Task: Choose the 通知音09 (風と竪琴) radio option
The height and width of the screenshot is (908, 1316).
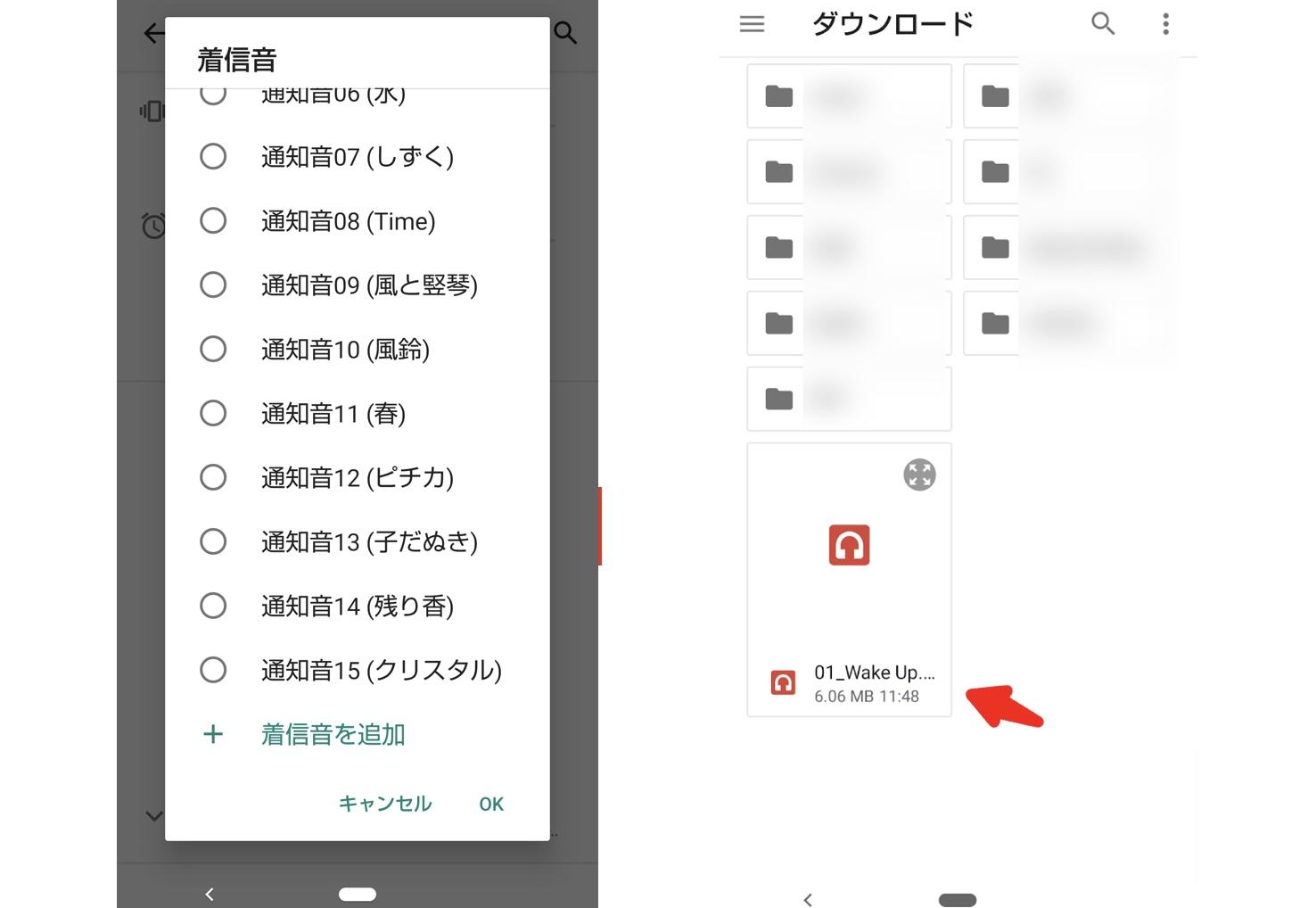Action: [213, 285]
